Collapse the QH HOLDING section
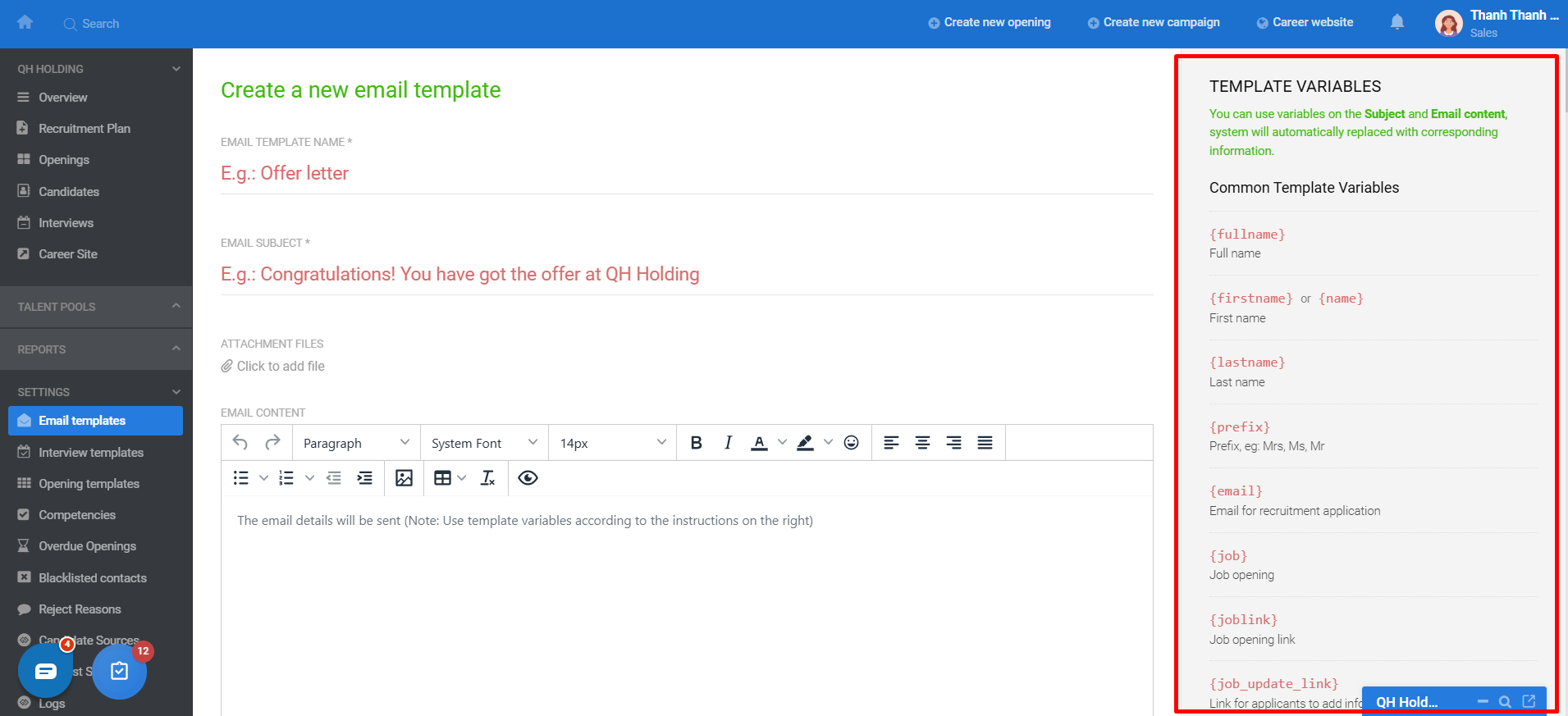The height and width of the screenshot is (716, 1568). [x=176, y=69]
